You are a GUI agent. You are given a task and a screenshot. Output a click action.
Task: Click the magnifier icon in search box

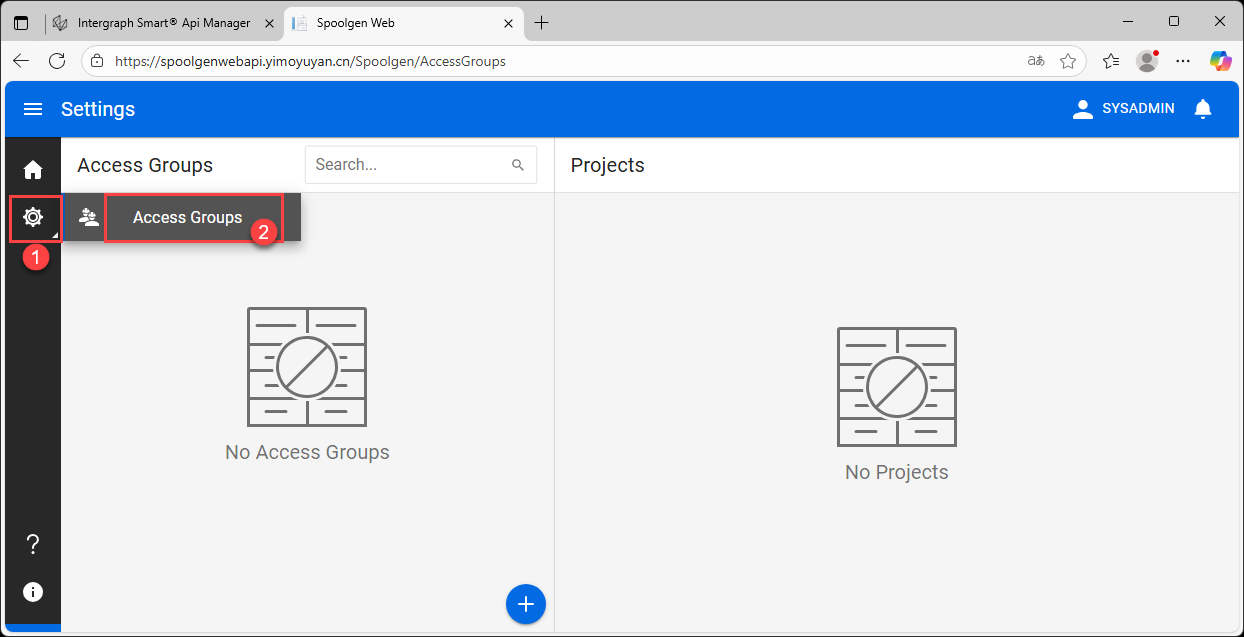518,165
